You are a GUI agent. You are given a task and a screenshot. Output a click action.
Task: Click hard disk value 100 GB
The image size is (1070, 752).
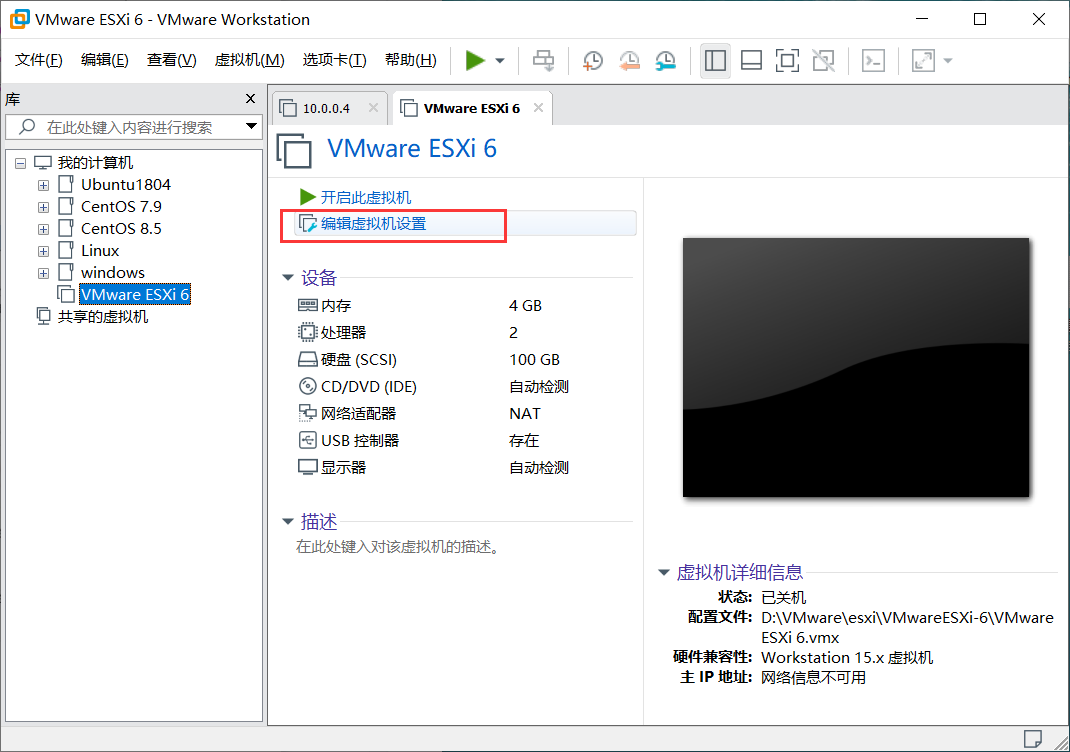[x=534, y=360]
